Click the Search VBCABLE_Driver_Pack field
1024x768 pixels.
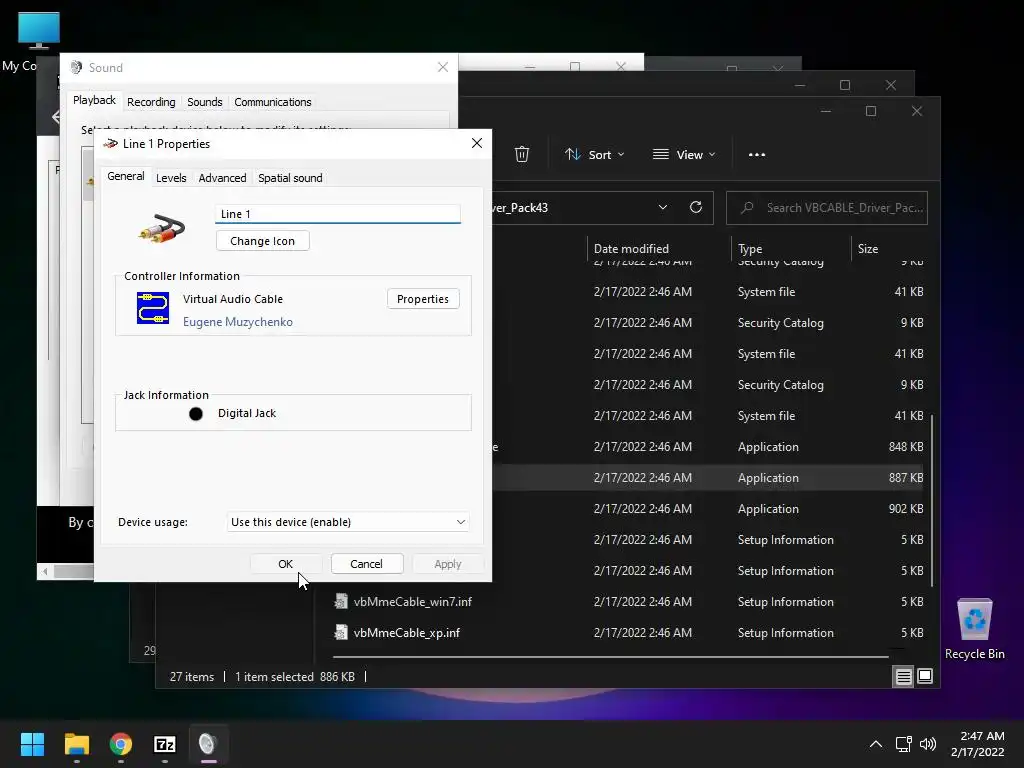[x=827, y=208]
